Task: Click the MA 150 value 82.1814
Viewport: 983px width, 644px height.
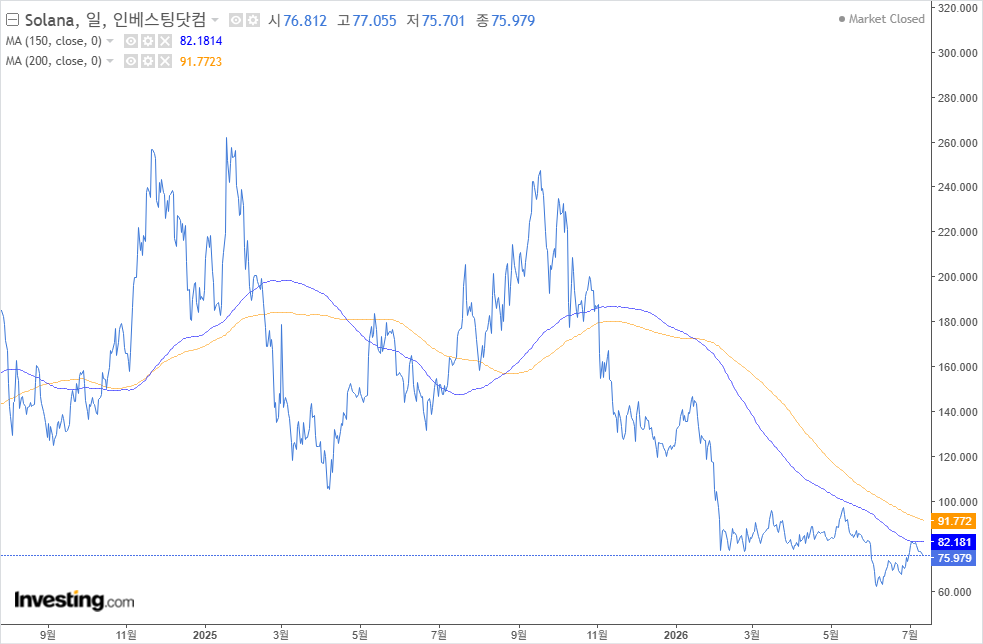Action: (201, 41)
